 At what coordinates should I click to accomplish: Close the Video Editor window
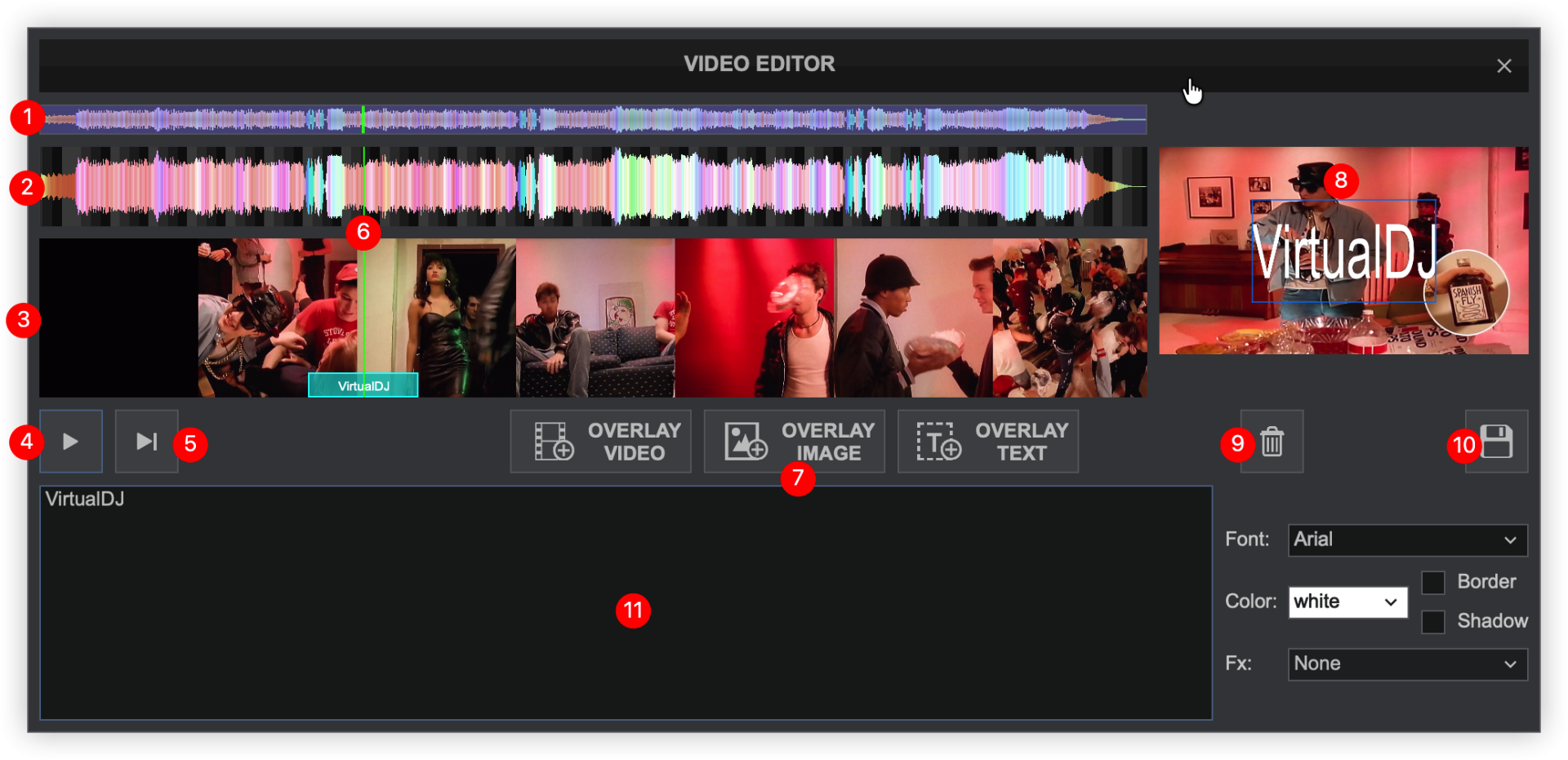(x=1503, y=66)
